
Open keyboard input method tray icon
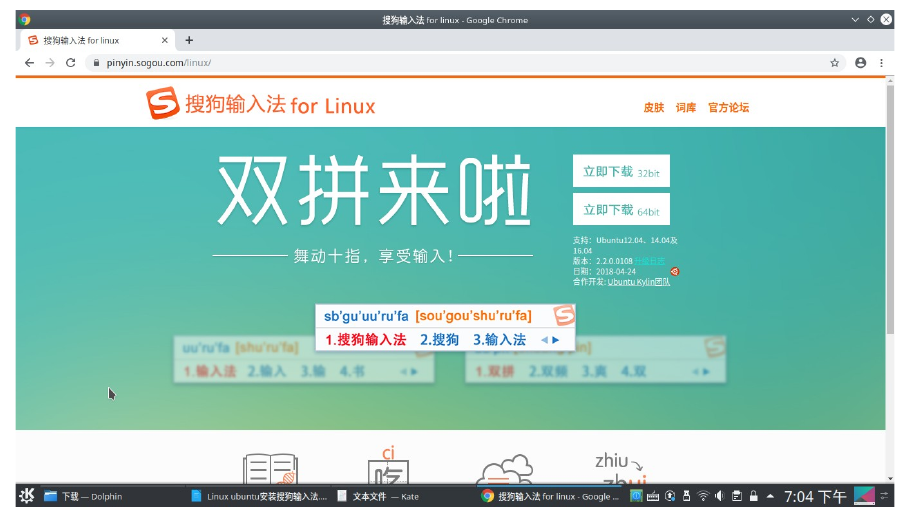653,496
